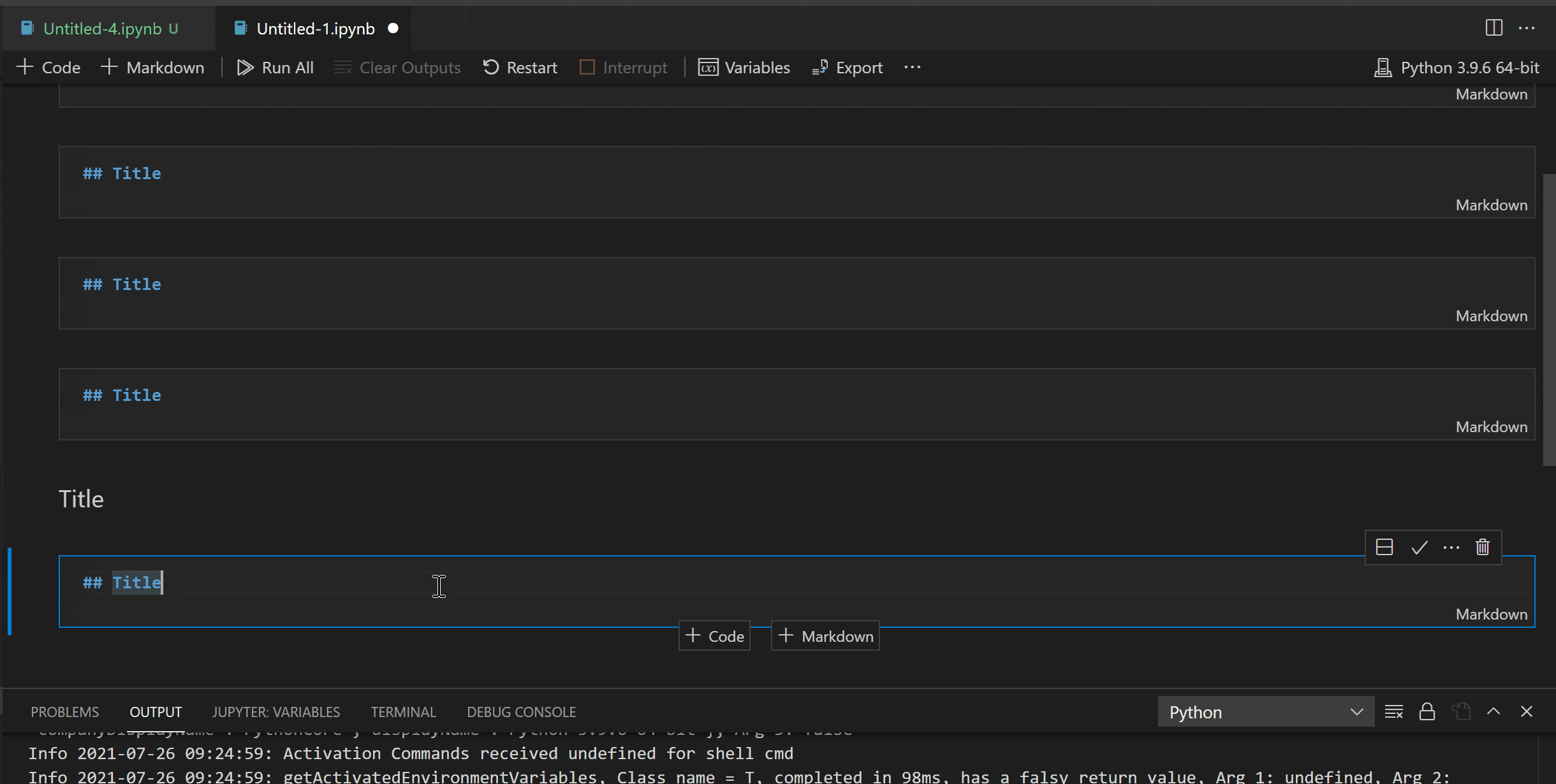Image resolution: width=1556 pixels, height=784 pixels.
Task: Delete the selected markdown cell
Action: pos(1482,547)
